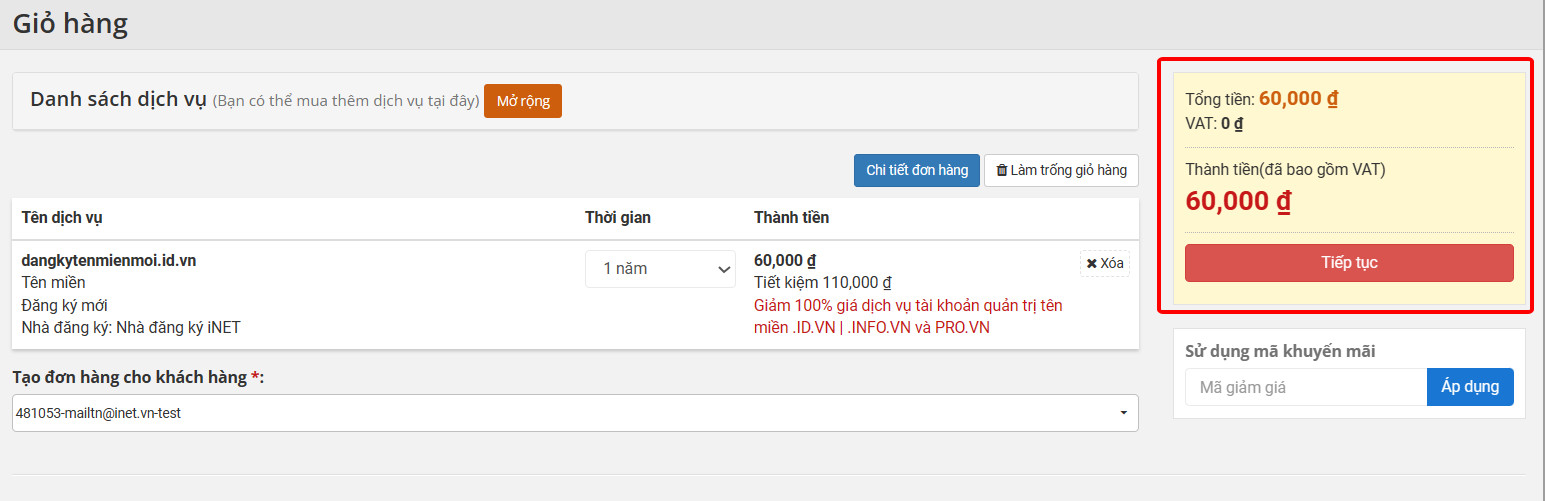This screenshot has width=1545, height=501.
Task: Click the Sử dụng mã khuyến mãi heading
Action: point(1280,350)
